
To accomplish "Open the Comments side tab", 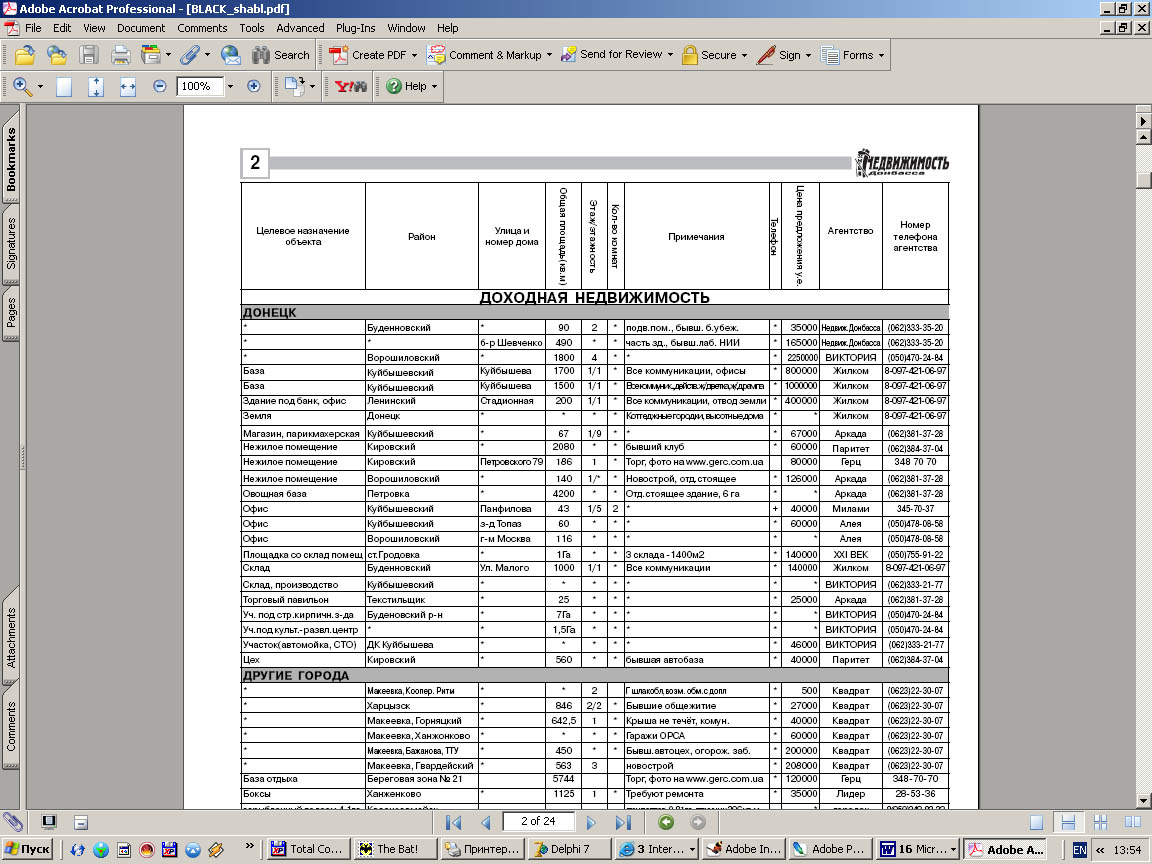I will coord(11,726).
